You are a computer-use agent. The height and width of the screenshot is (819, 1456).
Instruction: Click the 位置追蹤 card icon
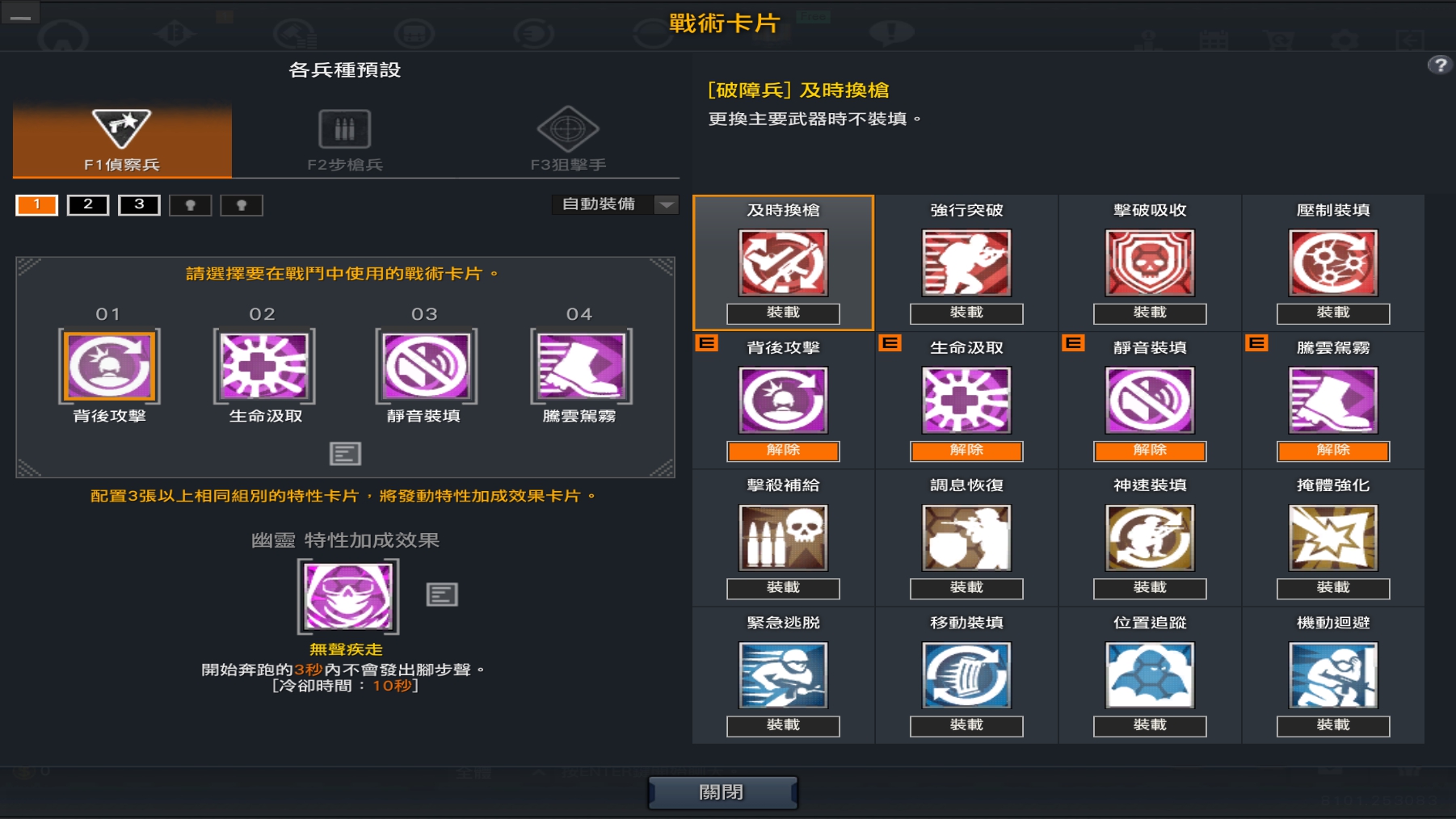click(x=1150, y=675)
